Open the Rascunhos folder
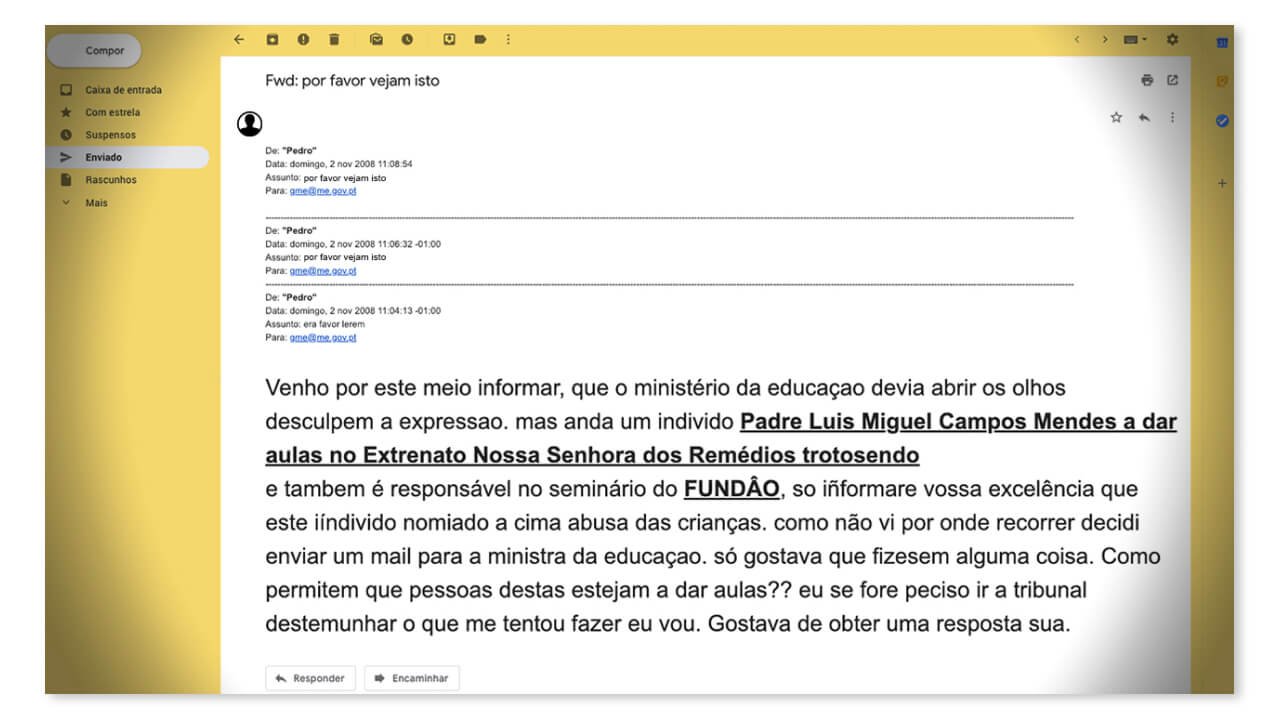Image resolution: width=1280 pixels, height=720 pixels. click(111, 180)
